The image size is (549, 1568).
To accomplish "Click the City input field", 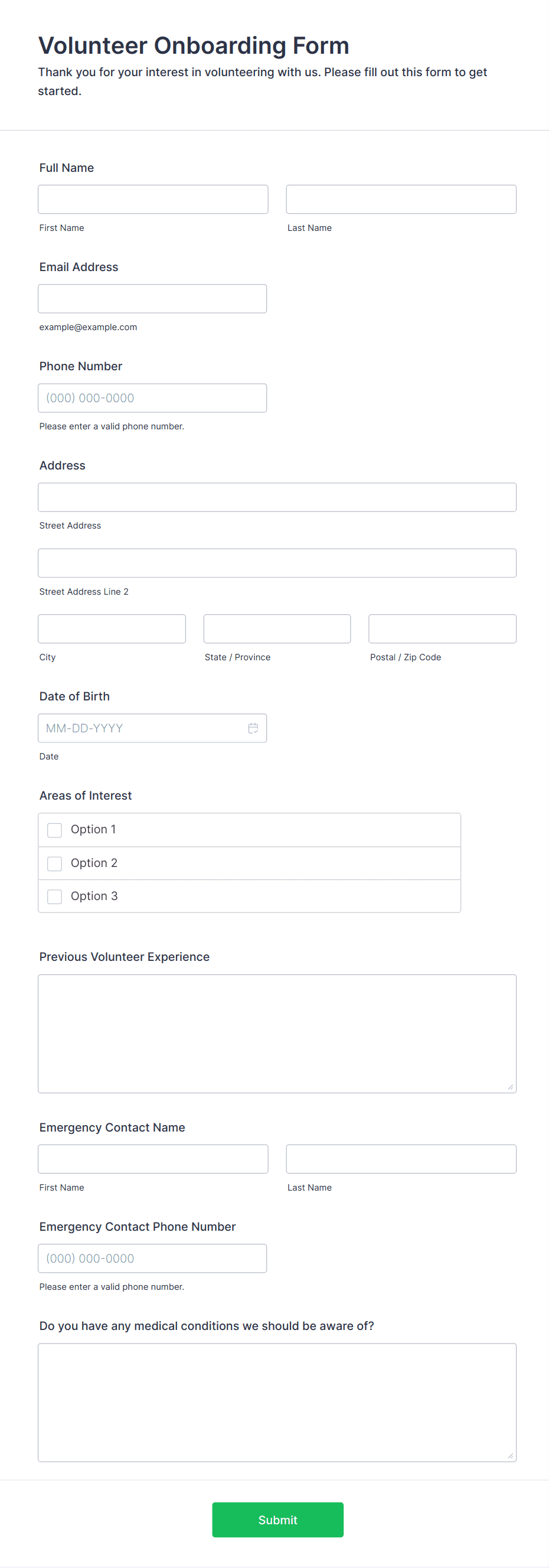I will (x=112, y=629).
